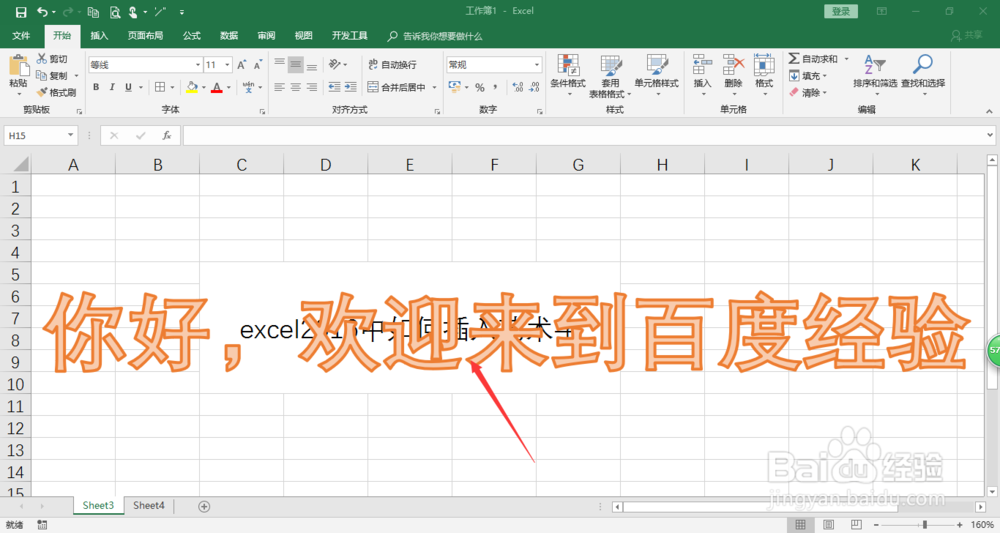Open borders dropdown arrow
The width and height of the screenshot is (1000, 533).
tap(172, 87)
